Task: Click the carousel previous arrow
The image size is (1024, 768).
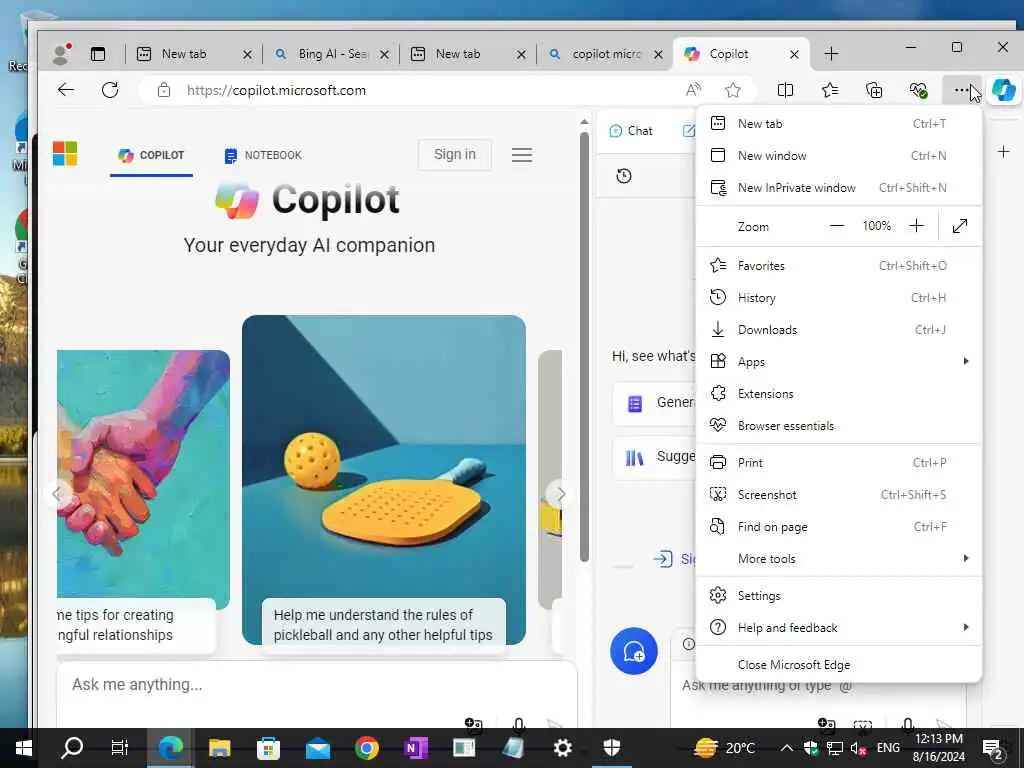Action: click(57, 494)
